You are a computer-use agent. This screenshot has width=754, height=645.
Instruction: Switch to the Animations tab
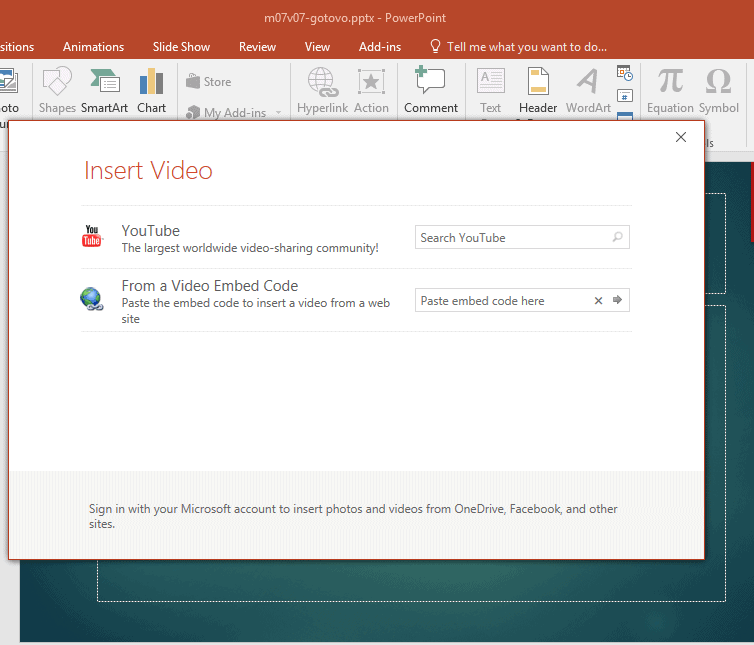point(93,47)
